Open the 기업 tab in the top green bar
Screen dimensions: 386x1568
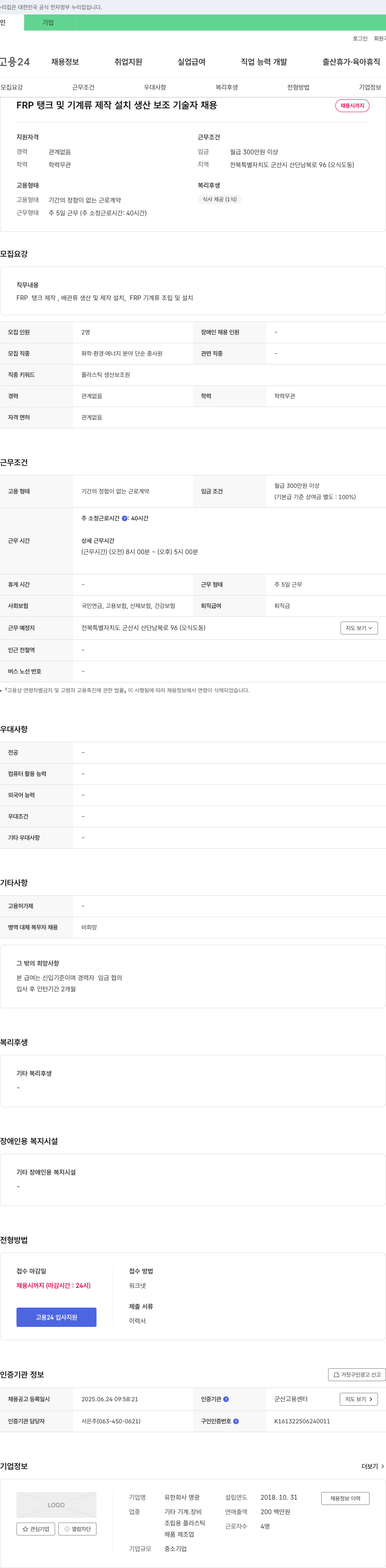click(x=48, y=23)
